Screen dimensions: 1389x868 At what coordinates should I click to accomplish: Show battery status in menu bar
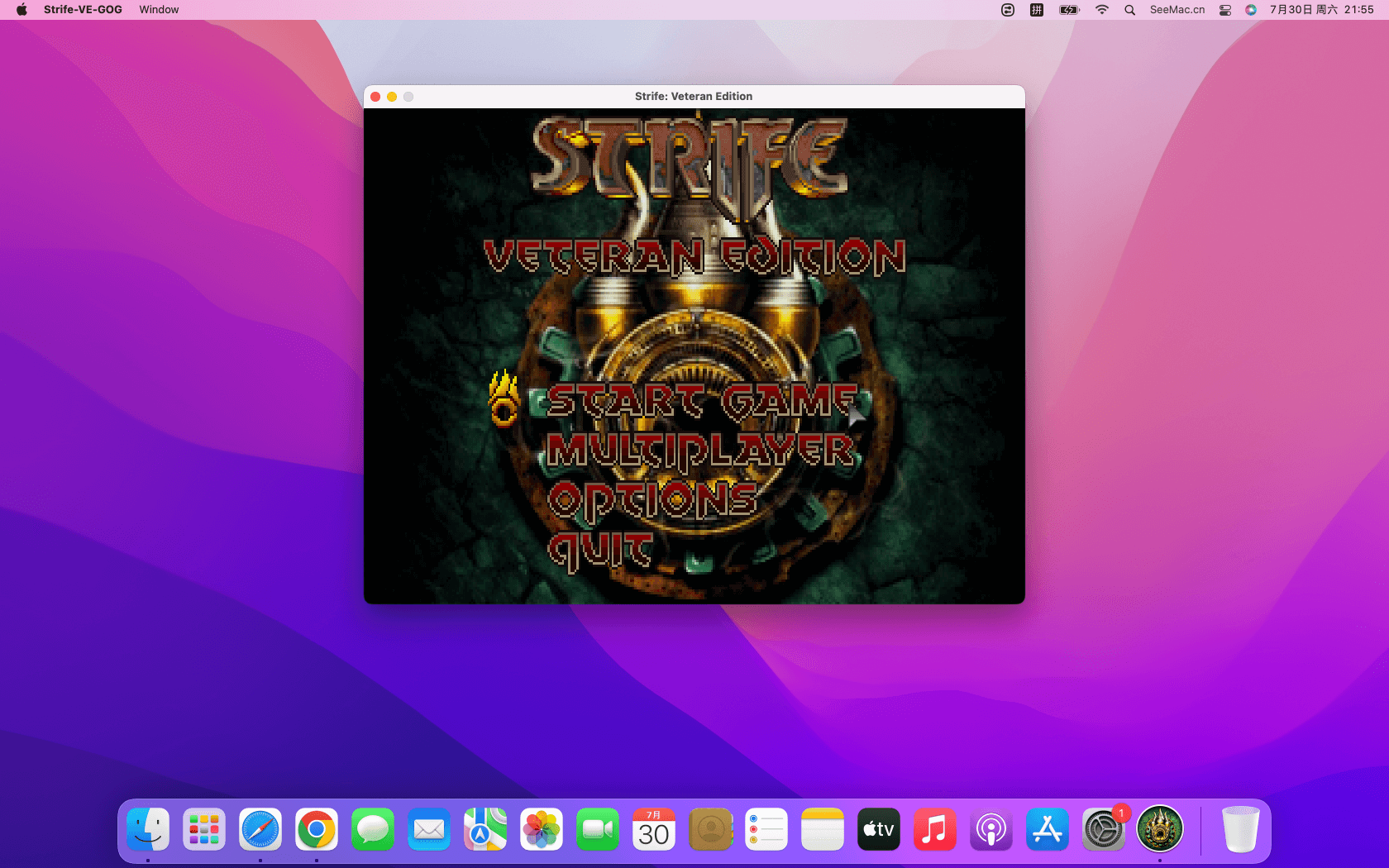pyautogui.click(x=1069, y=10)
